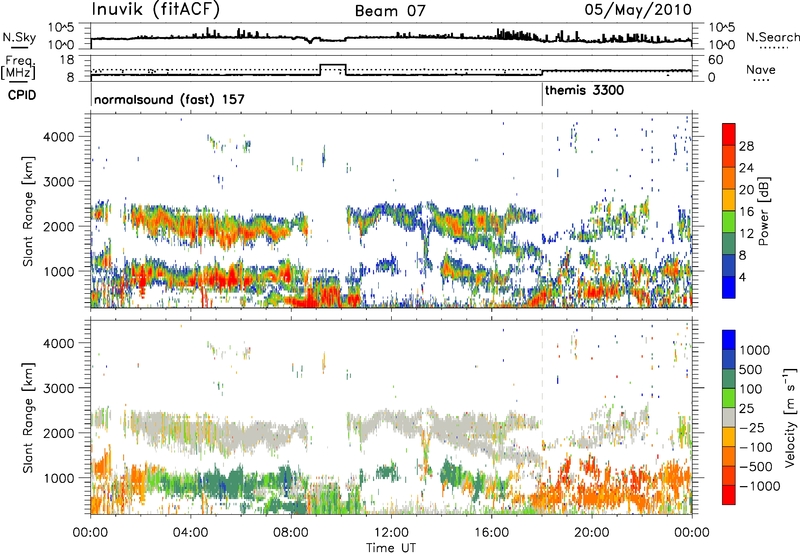Click velocity colorbar tick '-500'
The height and width of the screenshot is (554, 800).
pos(756,467)
